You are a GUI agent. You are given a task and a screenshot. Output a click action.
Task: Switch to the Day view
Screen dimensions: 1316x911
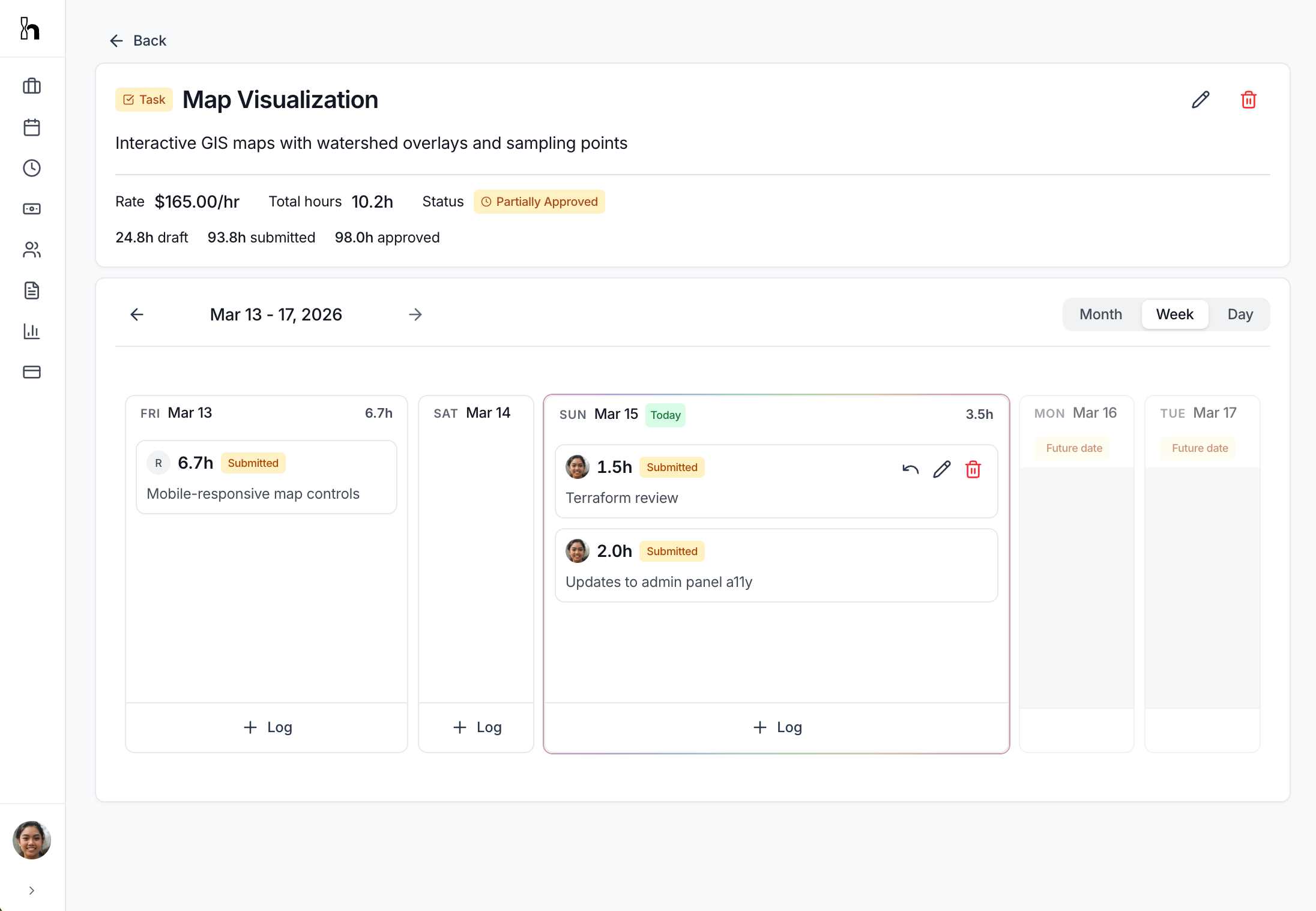click(1240, 314)
